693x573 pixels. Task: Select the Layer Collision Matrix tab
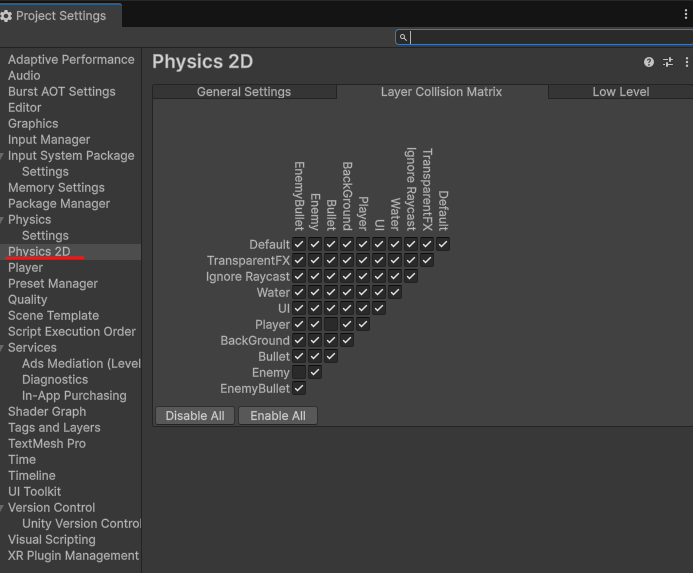coord(442,92)
